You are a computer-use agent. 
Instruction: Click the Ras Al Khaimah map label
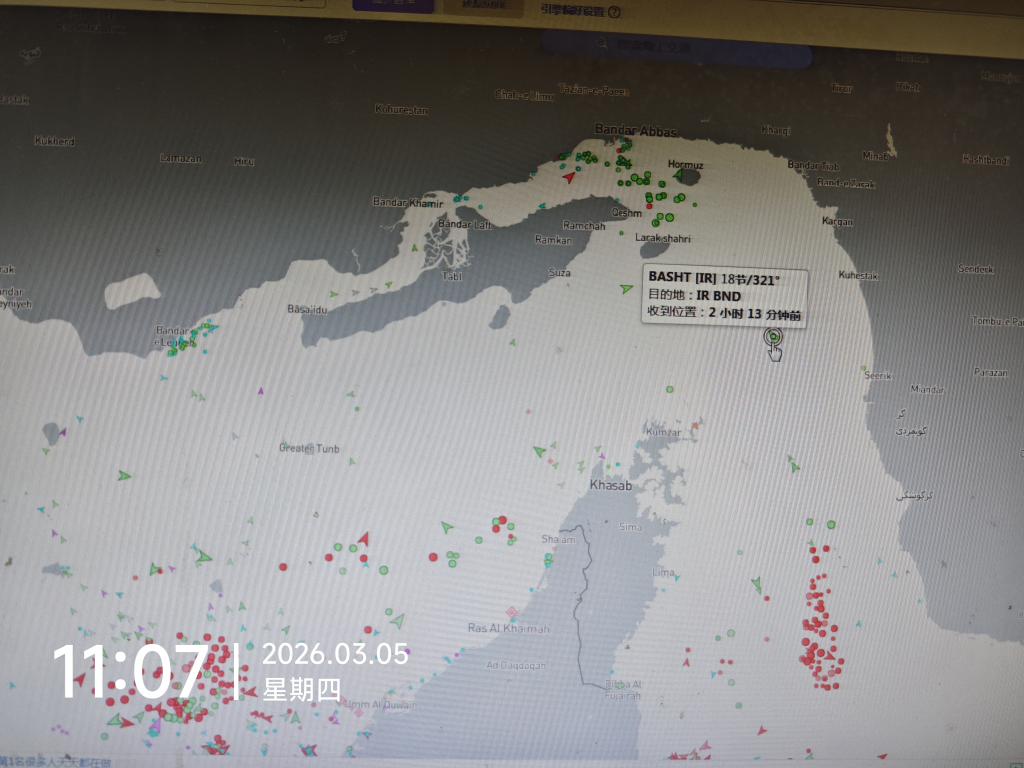[x=509, y=628]
